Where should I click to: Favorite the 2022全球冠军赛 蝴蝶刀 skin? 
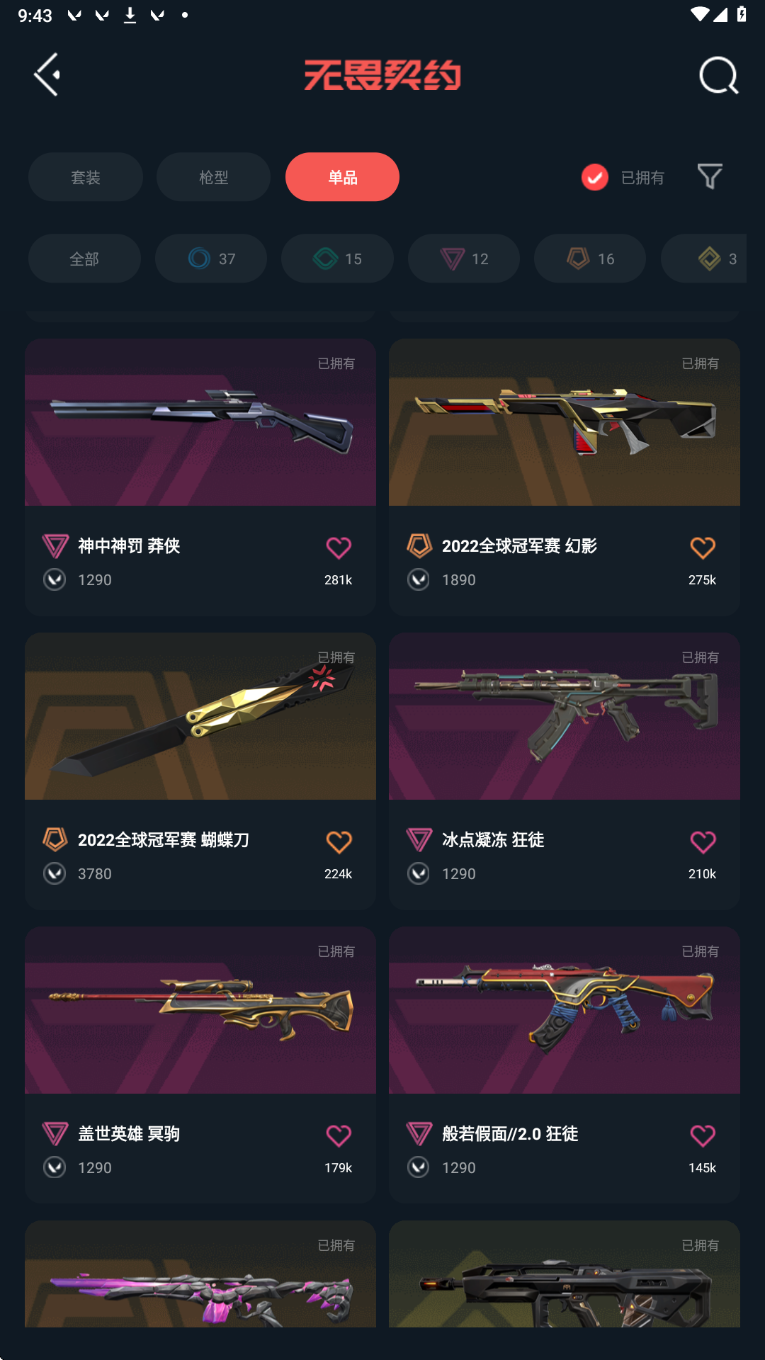[x=339, y=841]
